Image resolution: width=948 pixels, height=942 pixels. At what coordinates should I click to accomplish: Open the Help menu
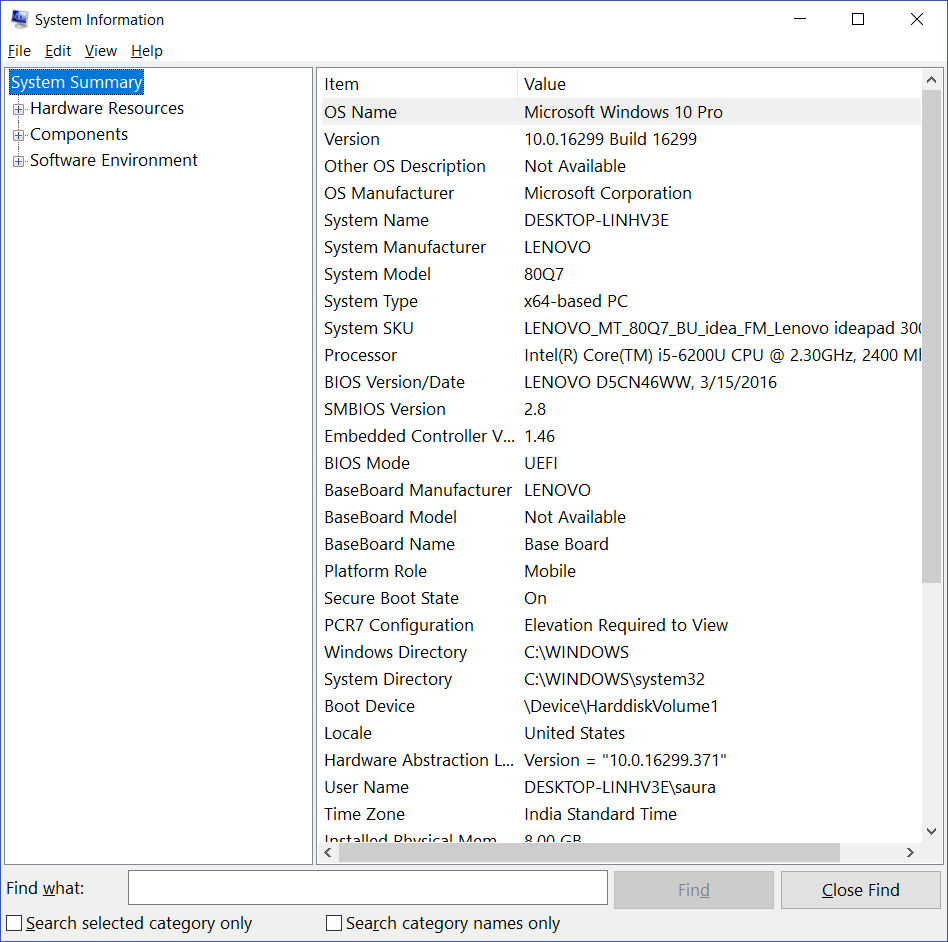tap(147, 51)
